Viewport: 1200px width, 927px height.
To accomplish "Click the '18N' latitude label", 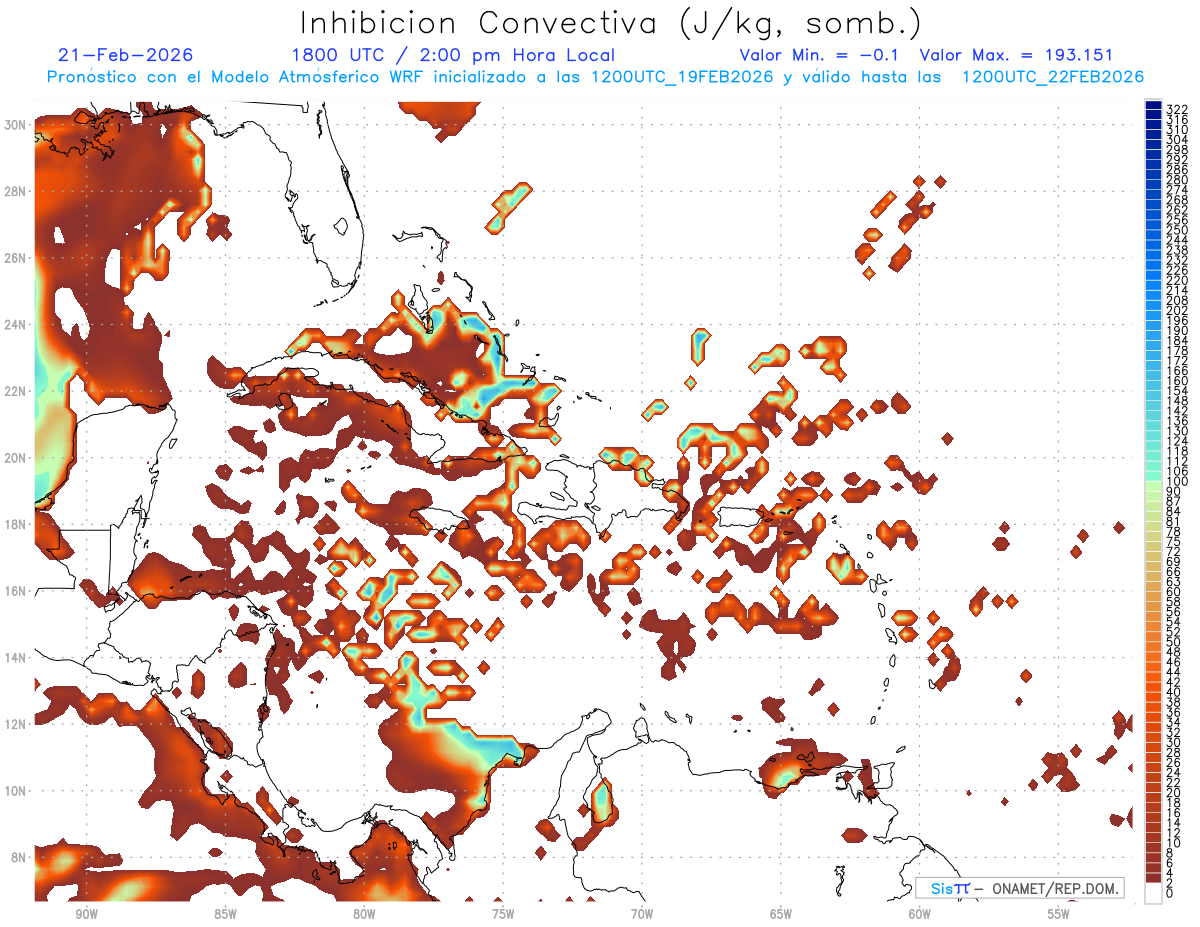I will point(15,524).
